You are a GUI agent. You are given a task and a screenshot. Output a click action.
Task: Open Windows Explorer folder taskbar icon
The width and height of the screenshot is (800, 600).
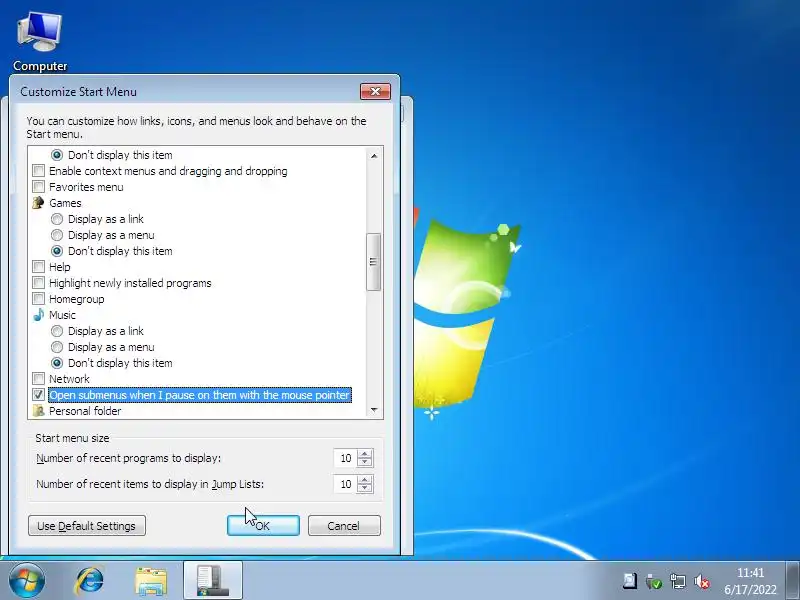pyautogui.click(x=151, y=581)
